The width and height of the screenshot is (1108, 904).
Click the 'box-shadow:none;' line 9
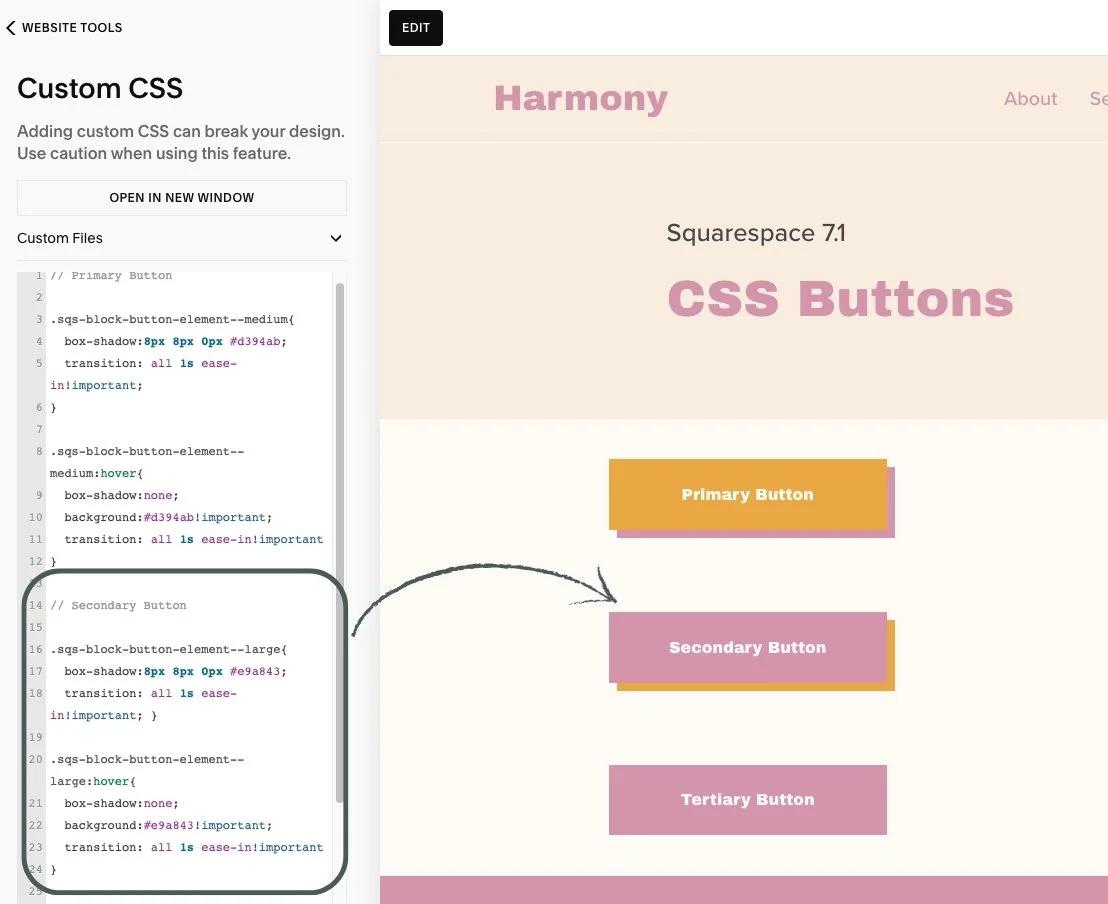point(121,495)
